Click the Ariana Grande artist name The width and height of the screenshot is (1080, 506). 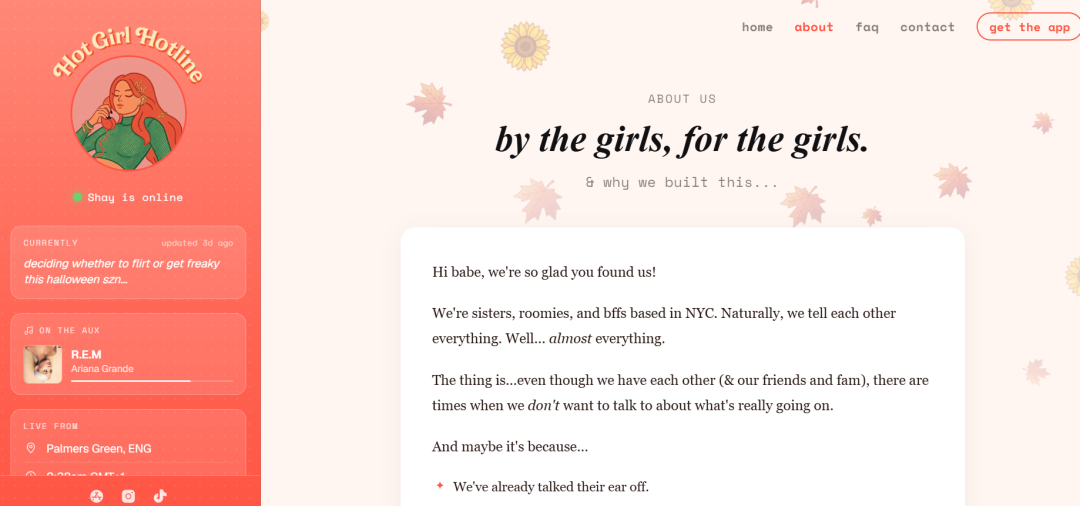(x=102, y=368)
